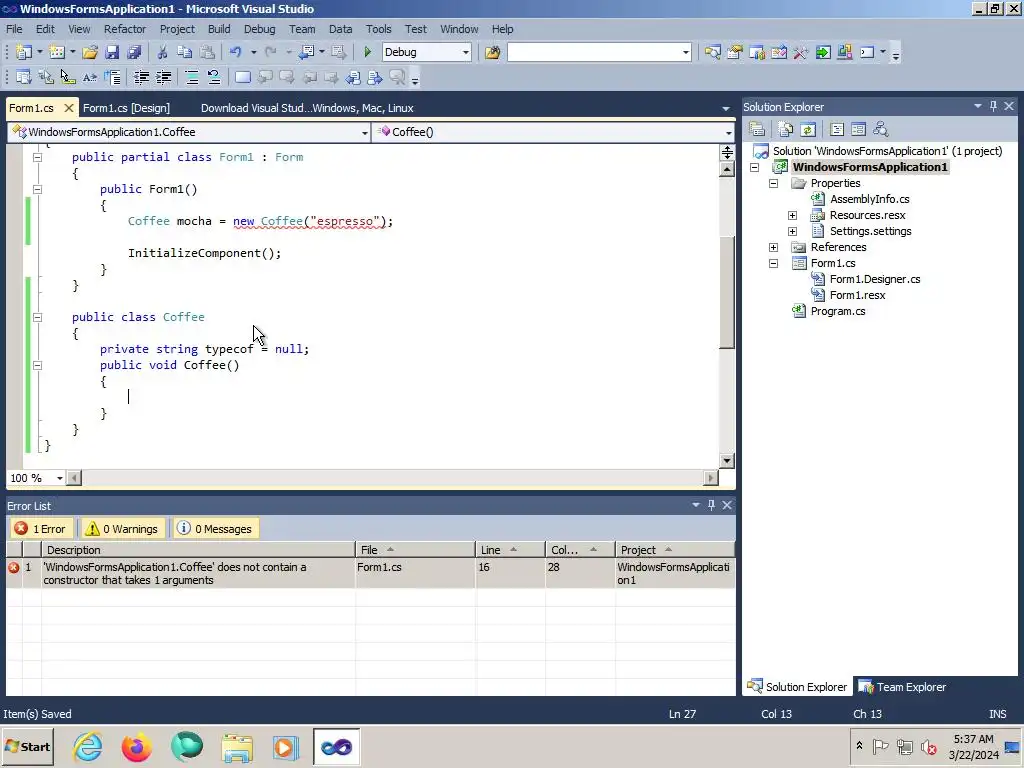Click the editor vertical scrollbar thumb
The image size is (1024, 768).
[727, 293]
